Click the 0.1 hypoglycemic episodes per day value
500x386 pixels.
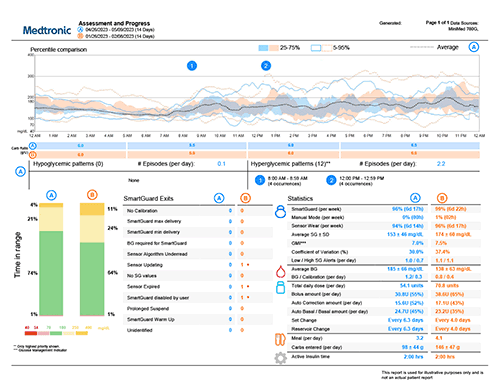click(x=221, y=164)
